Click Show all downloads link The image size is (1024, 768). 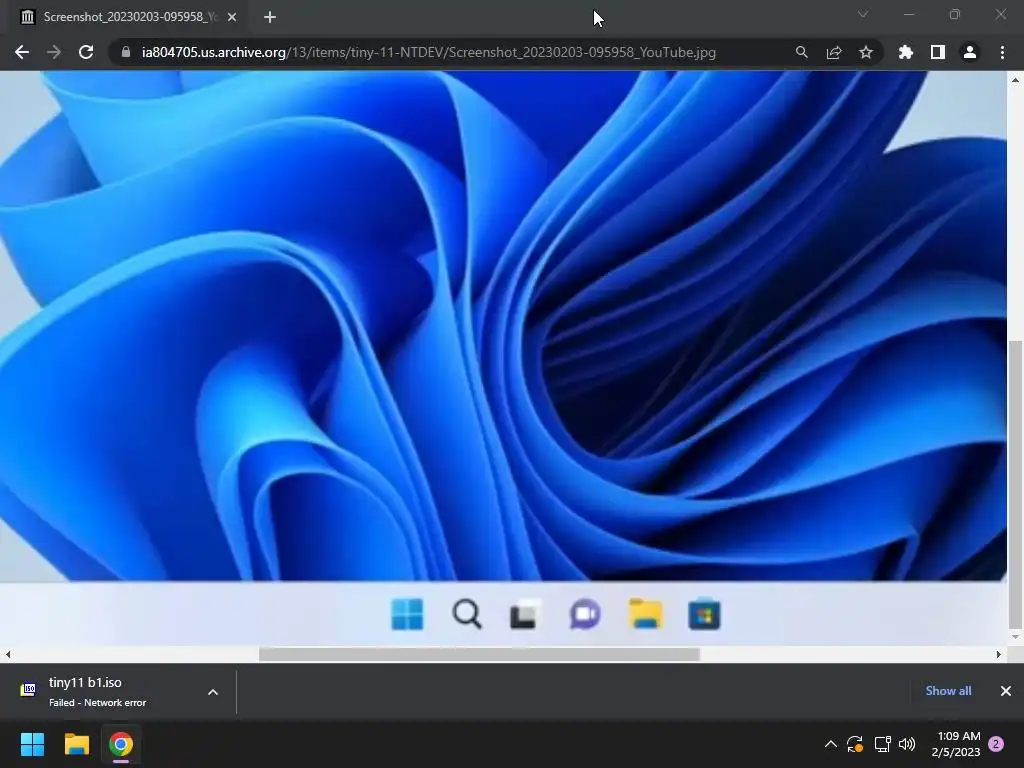[948, 691]
